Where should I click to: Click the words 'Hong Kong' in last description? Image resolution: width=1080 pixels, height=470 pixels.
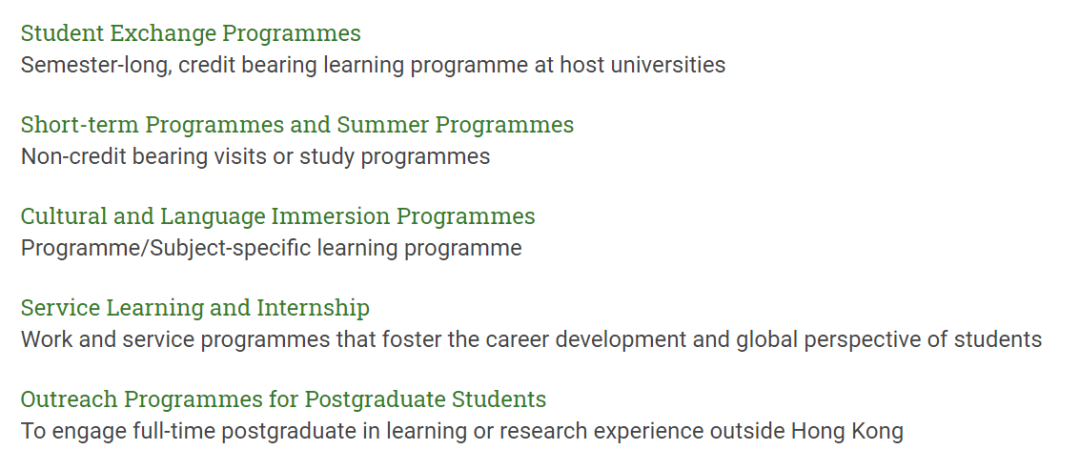click(x=847, y=431)
